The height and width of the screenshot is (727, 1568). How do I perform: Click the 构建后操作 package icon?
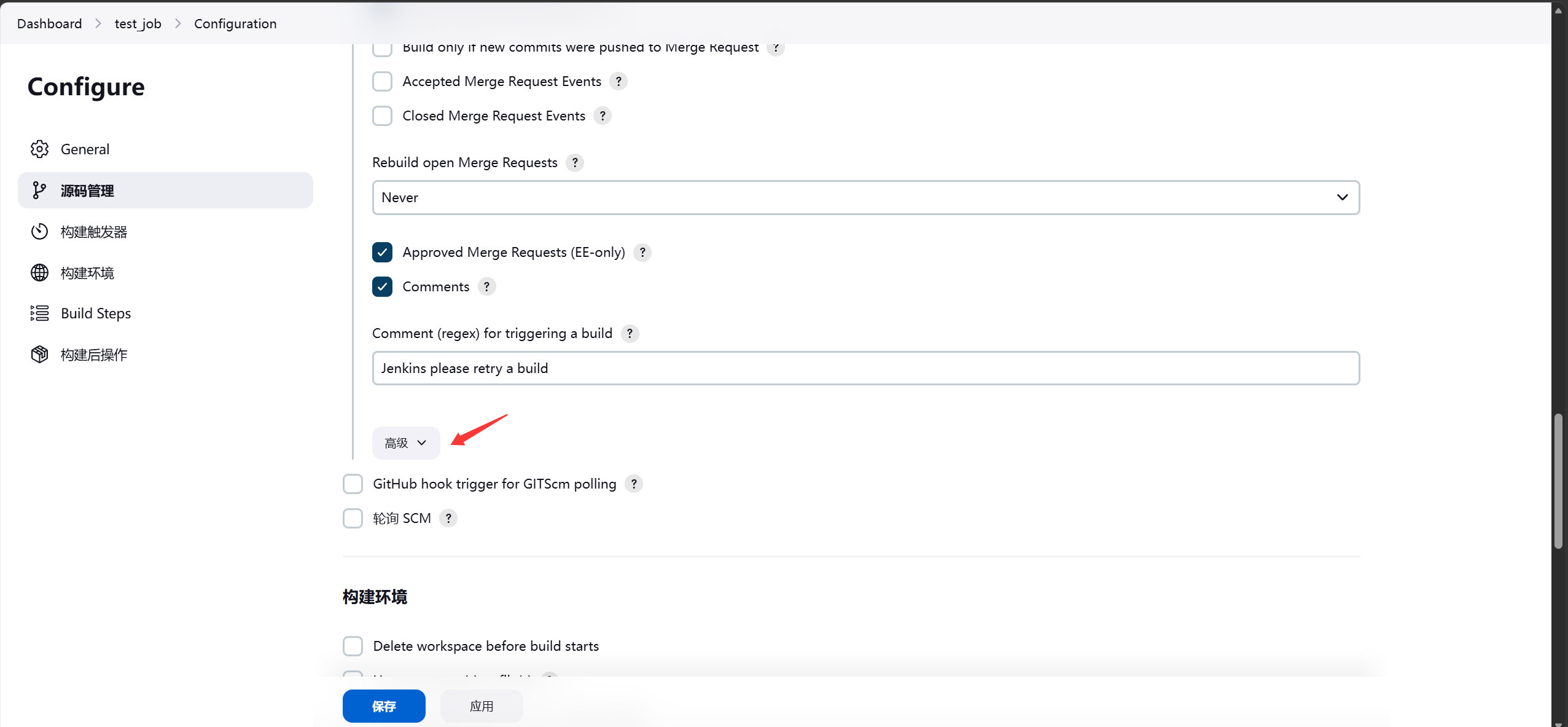tap(39, 355)
